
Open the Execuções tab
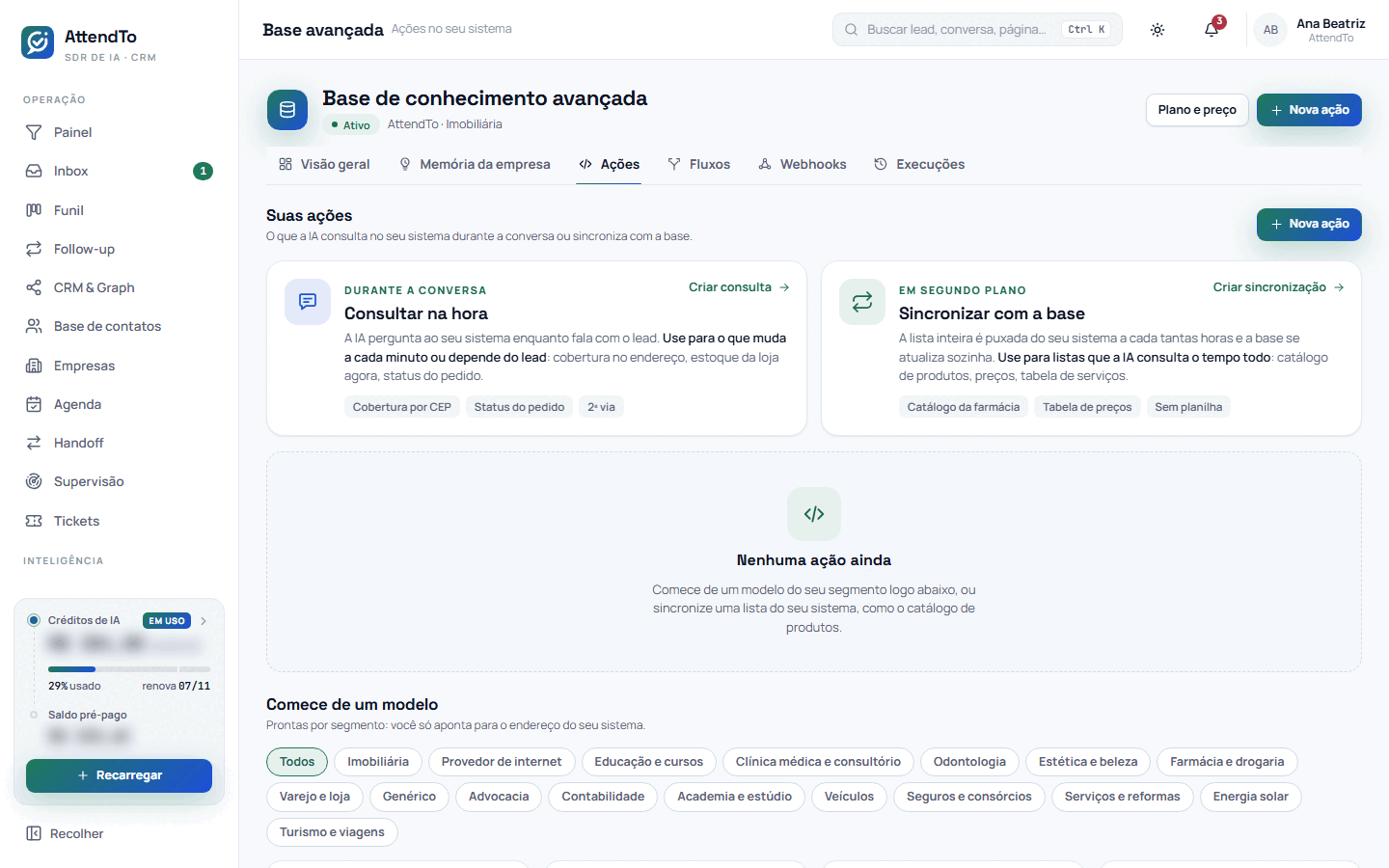919,164
